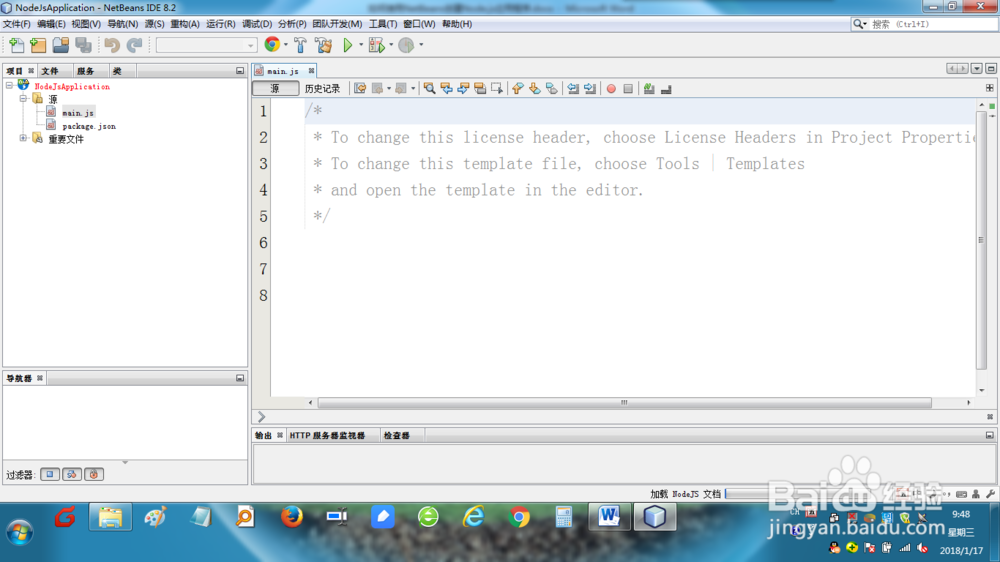1000x562 pixels.
Task: Select main.js in project tree
Action: (78, 113)
